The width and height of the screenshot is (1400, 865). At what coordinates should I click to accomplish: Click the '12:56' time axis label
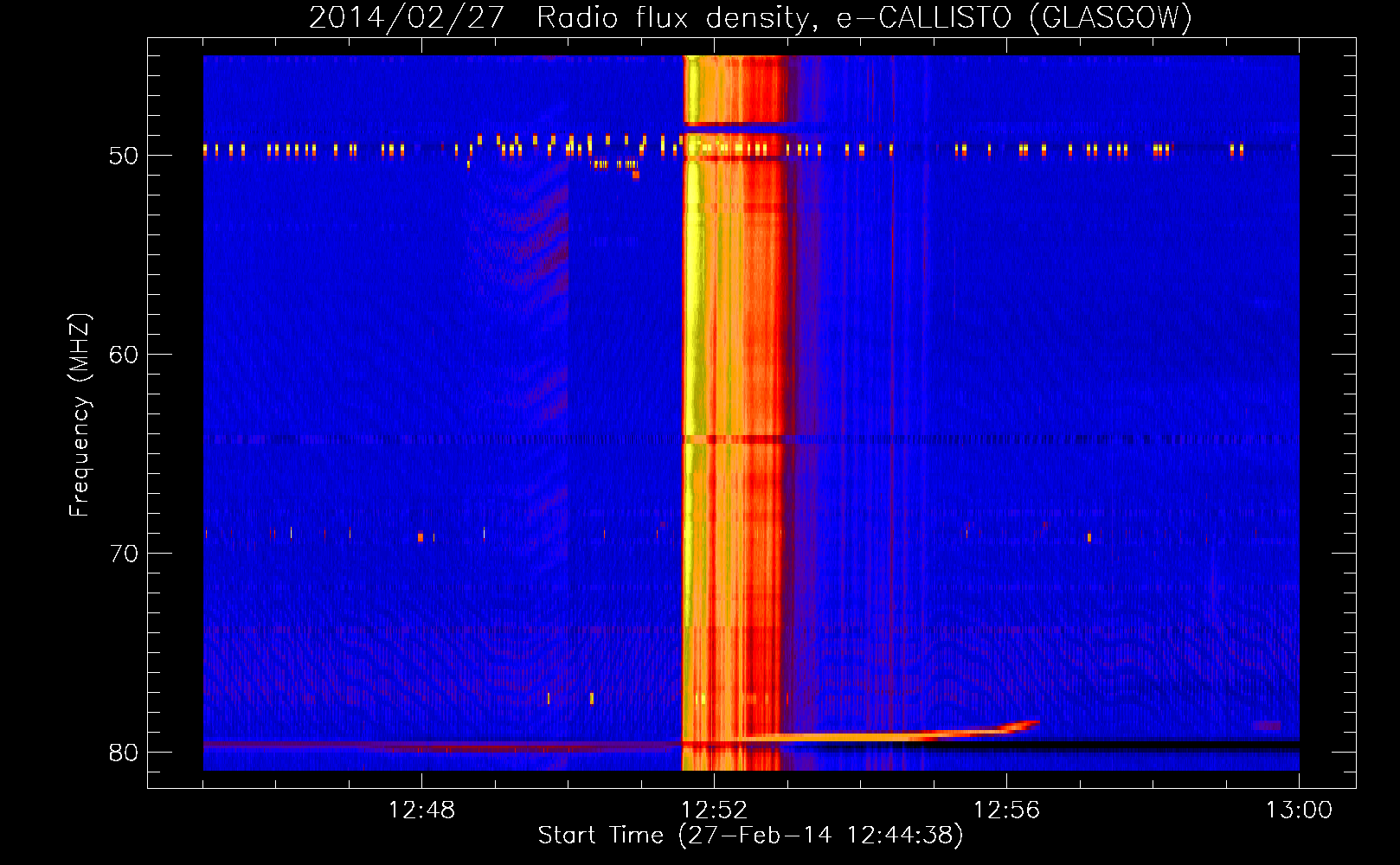(x=1006, y=811)
